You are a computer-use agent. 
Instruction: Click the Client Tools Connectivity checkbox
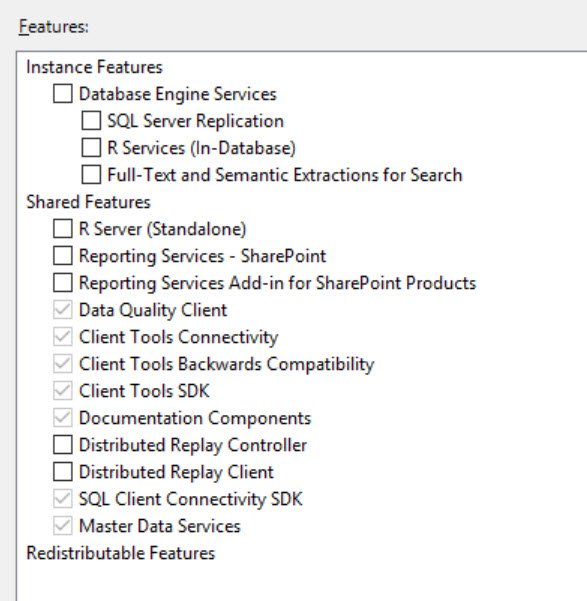[x=62, y=337]
